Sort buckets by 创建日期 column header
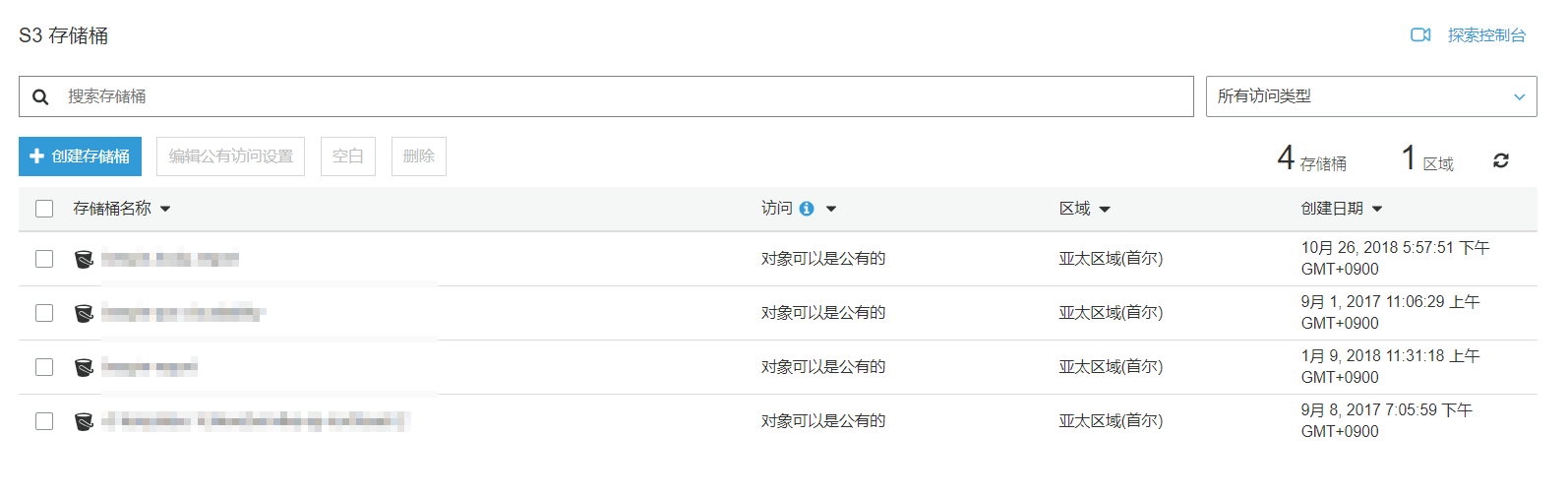 (x=1333, y=209)
